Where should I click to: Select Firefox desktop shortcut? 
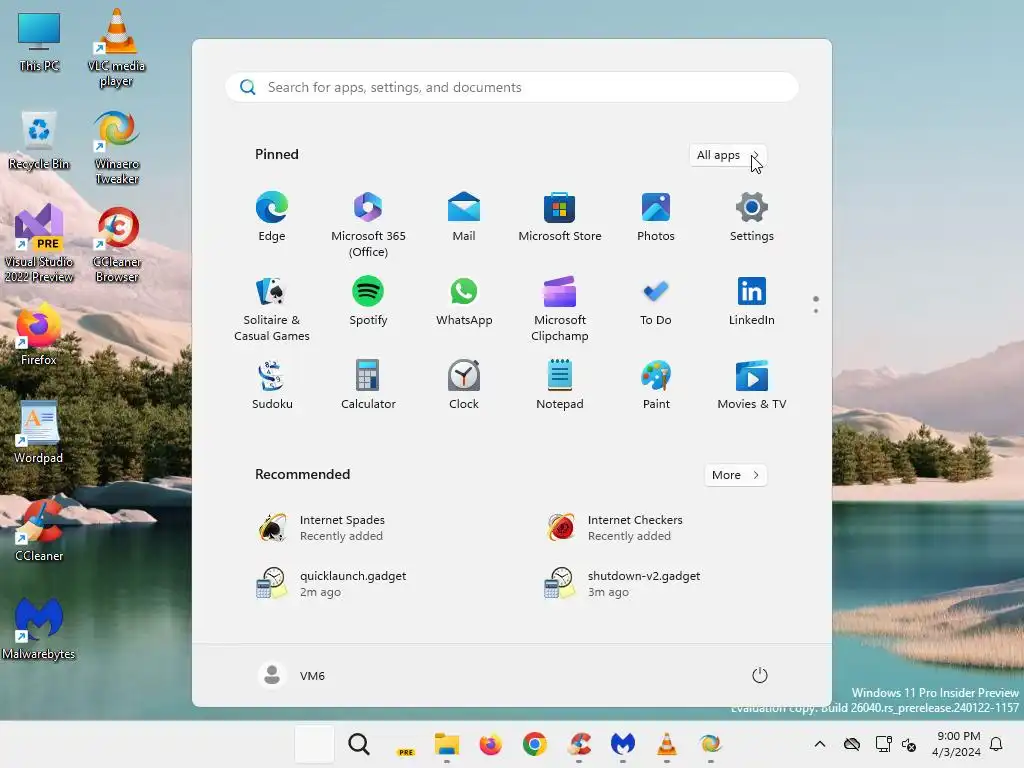39,333
